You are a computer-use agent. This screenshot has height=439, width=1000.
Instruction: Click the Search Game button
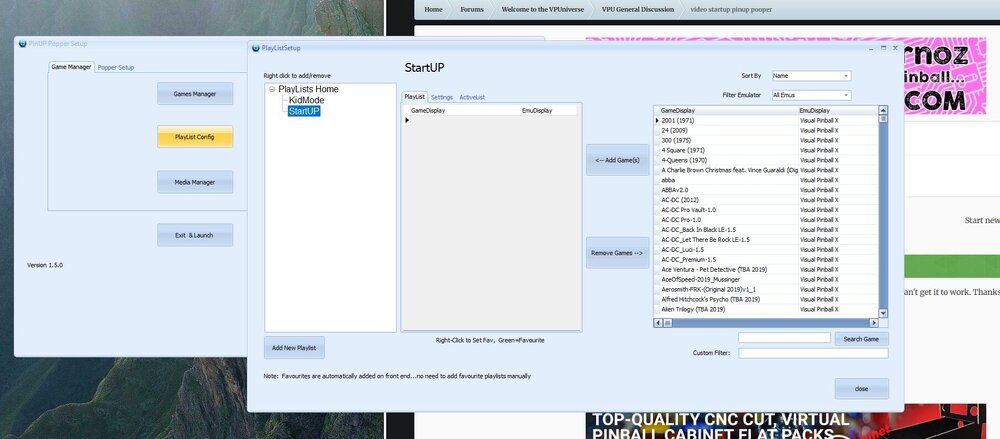tap(861, 339)
